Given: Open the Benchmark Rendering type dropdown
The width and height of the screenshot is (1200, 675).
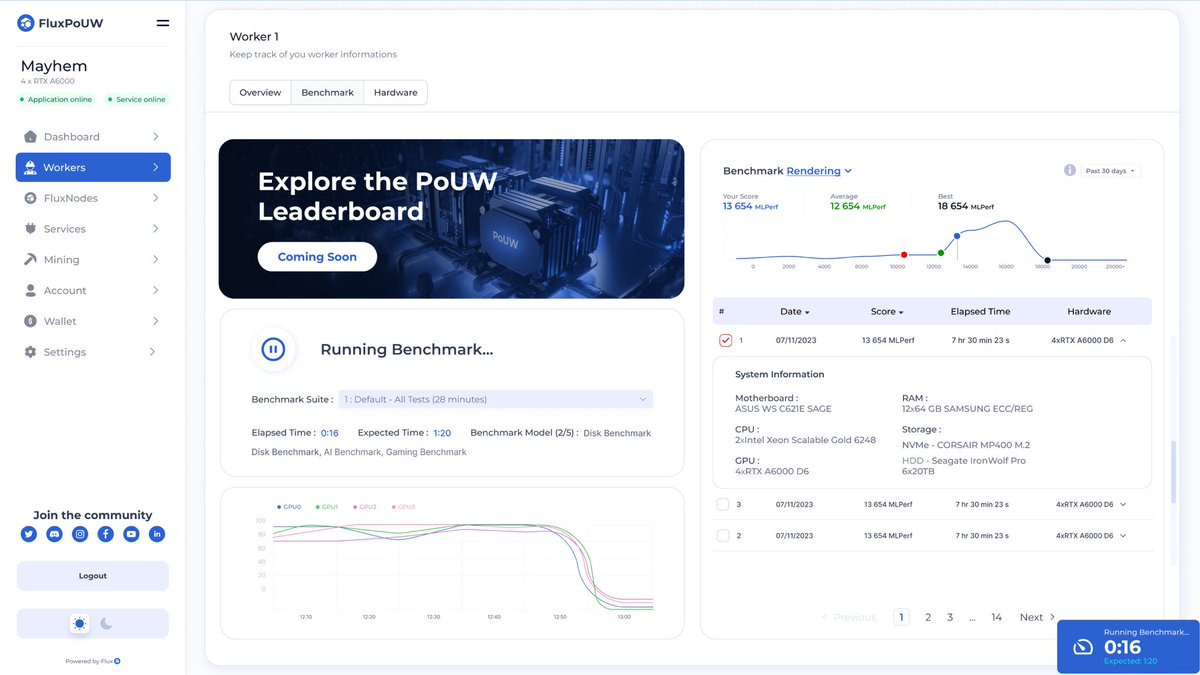Looking at the screenshot, I should (x=819, y=171).
